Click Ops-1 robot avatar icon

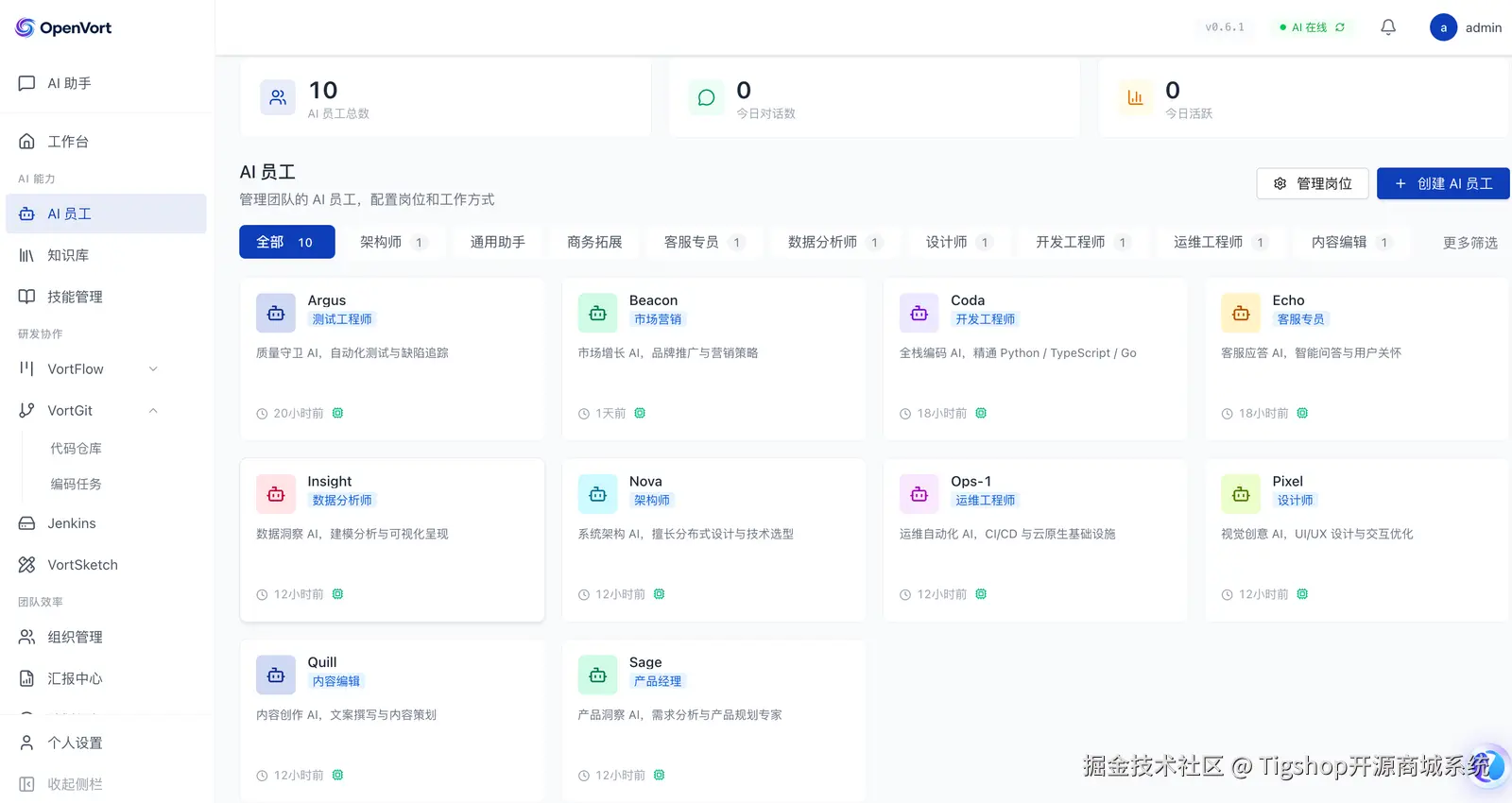pos(919,494)
